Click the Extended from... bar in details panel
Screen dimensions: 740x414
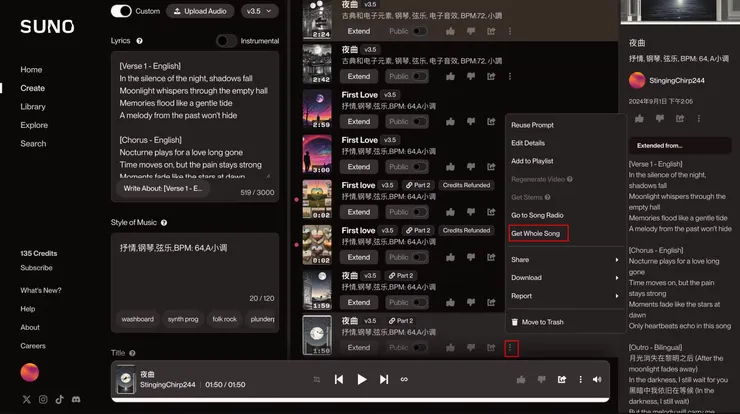[x=680, y=145]
